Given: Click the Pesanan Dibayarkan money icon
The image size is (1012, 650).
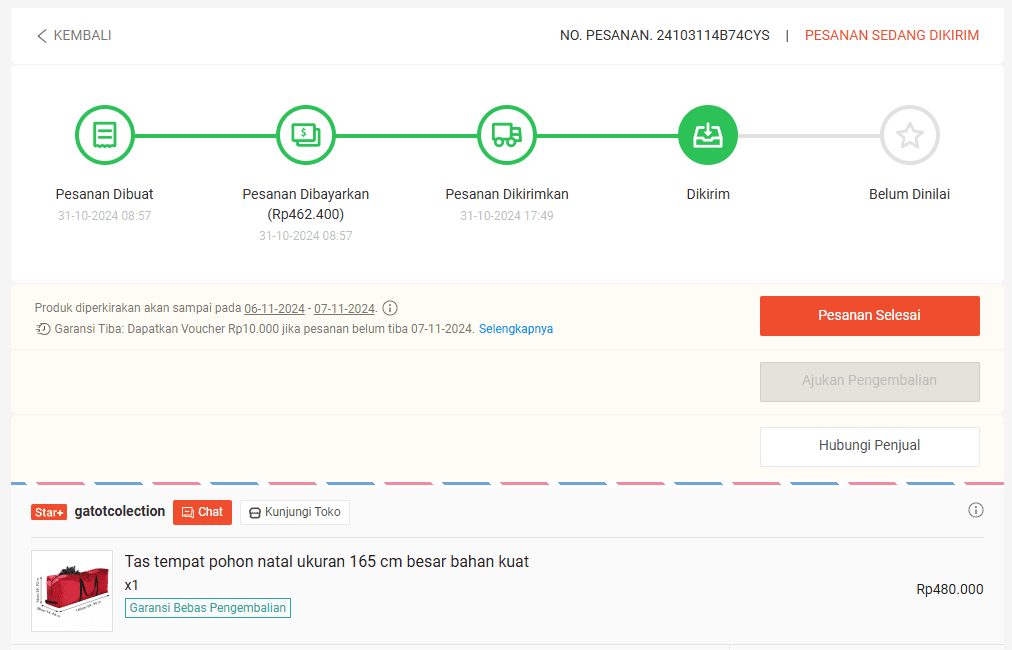Looking at the screenshot, I should (x=306, y=135).
